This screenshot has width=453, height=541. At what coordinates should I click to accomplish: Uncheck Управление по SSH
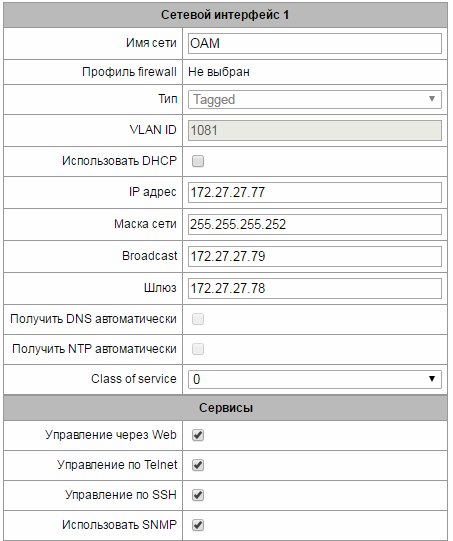pyautogui.click(x=198, y=495)
